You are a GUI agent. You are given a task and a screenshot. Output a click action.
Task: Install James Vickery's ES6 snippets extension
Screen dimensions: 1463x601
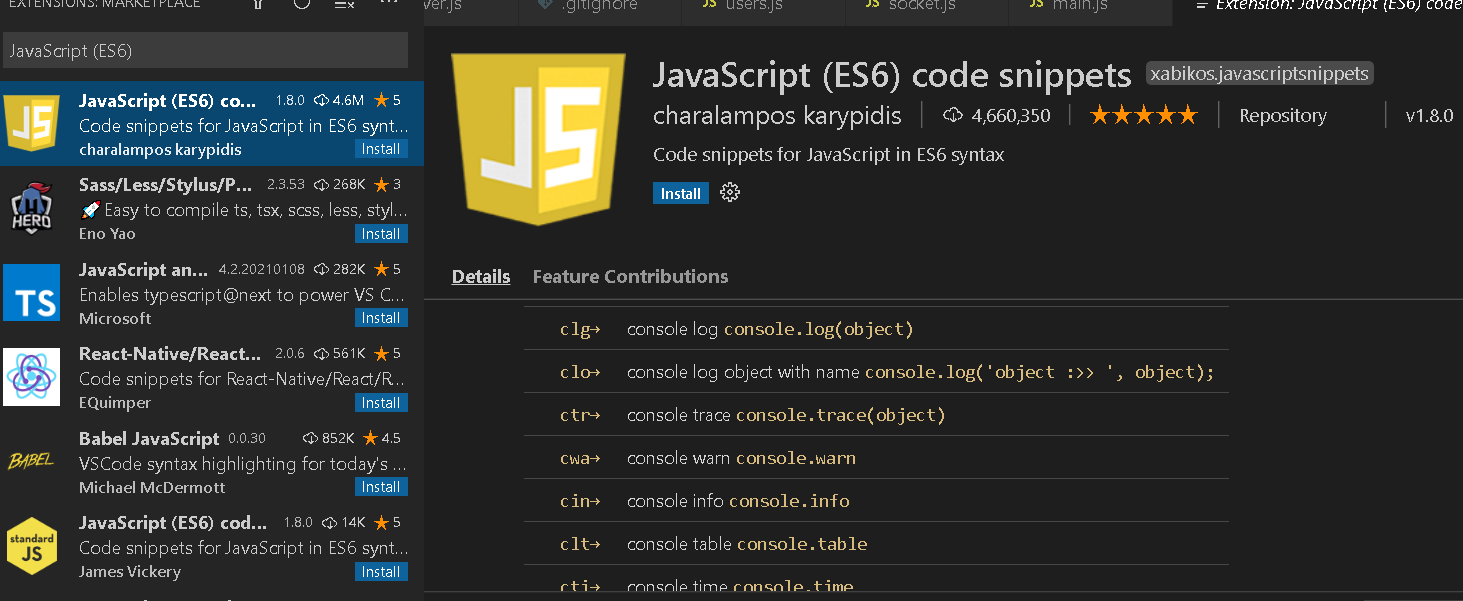381,572
